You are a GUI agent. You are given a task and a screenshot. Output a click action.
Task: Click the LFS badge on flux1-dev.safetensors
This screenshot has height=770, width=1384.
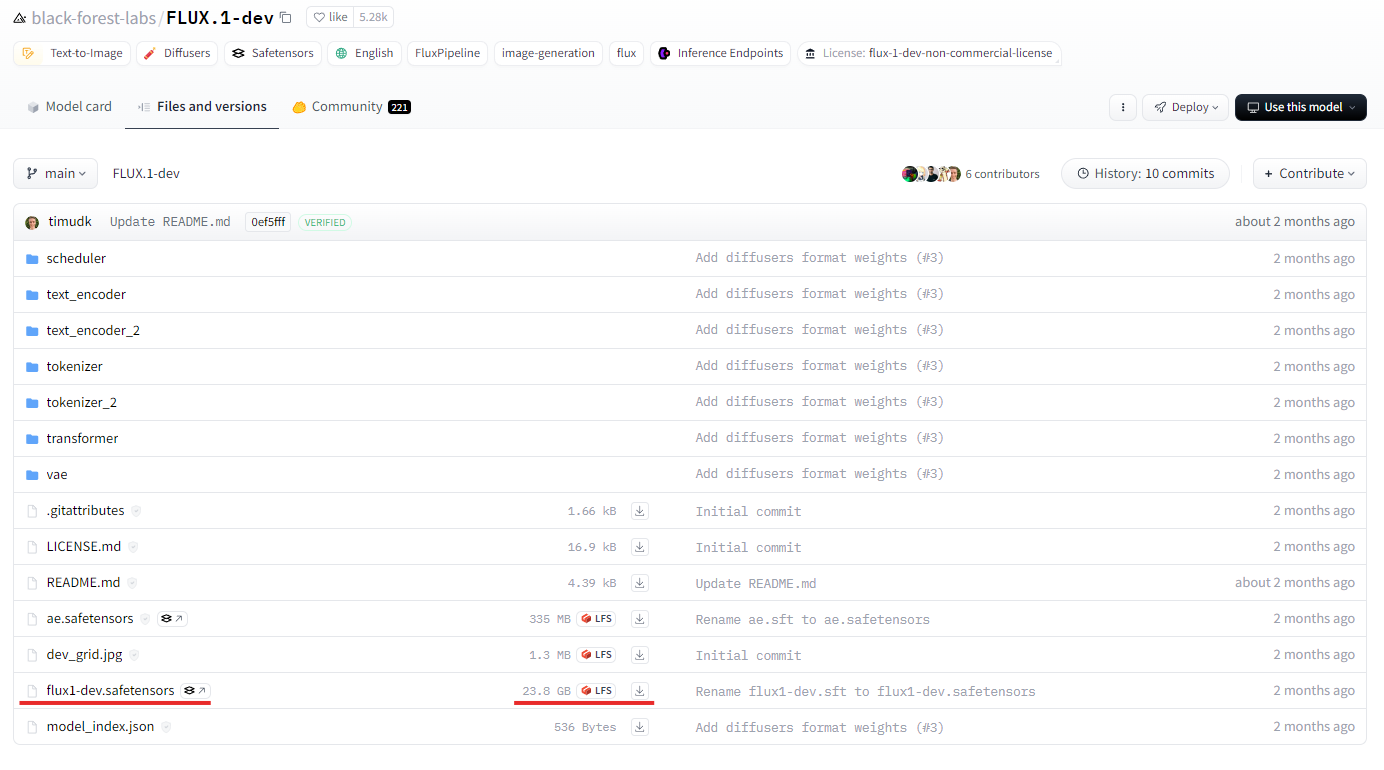(x=596, y=691)
